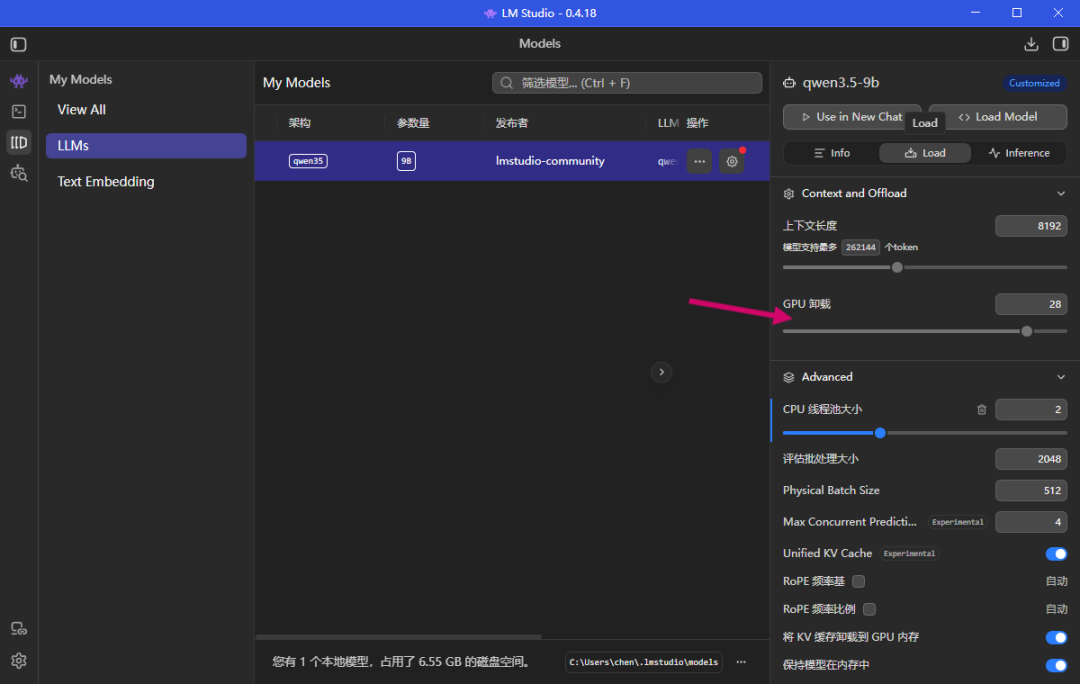Reset CPU thread pool size trash icon

click(982, 409)
